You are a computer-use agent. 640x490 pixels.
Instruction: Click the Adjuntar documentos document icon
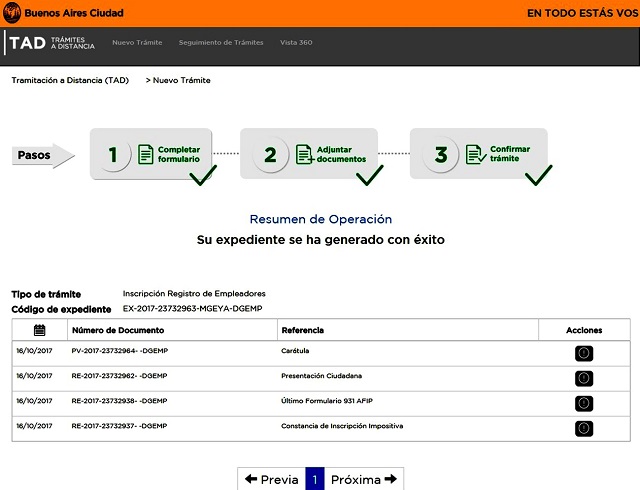[x=304, y=154]
